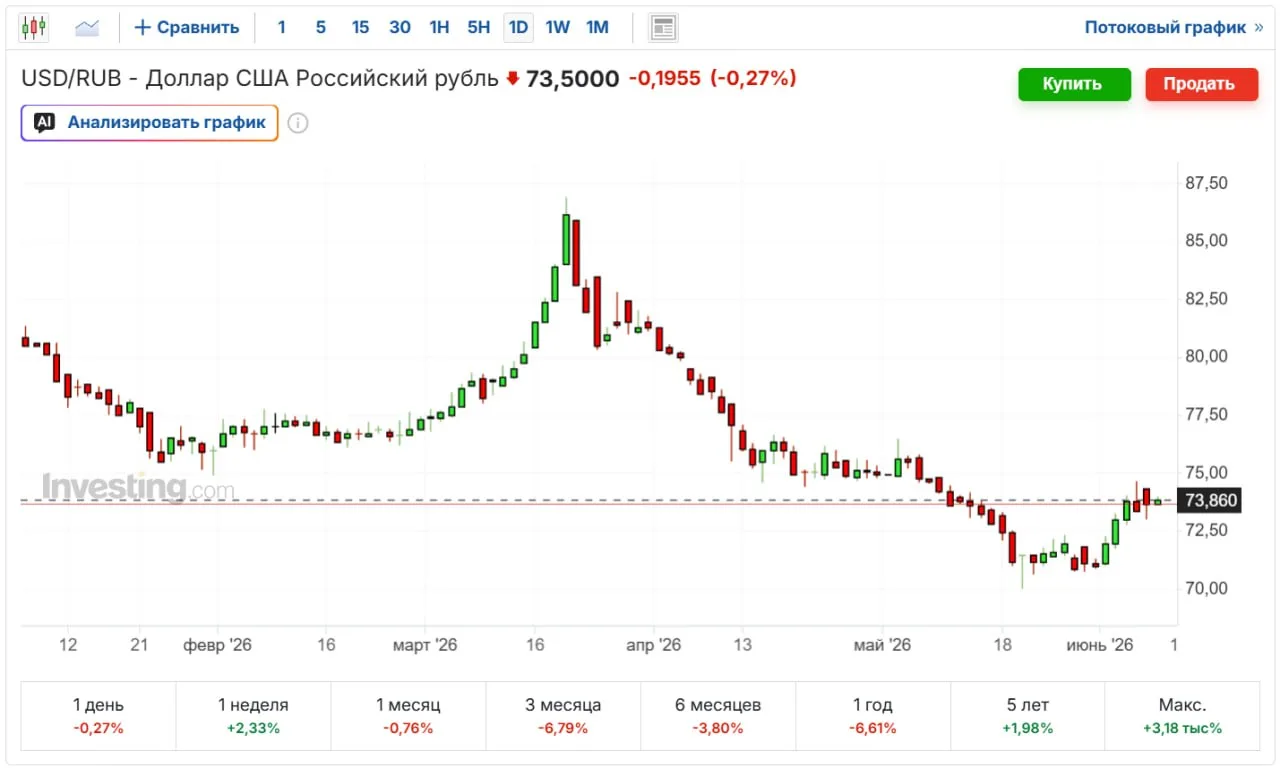The width and height of the screenshot is (1280, 768).
Task: Click the plus icon next to Сравнить
Action: pyautogui.click(x=142, y=27)
